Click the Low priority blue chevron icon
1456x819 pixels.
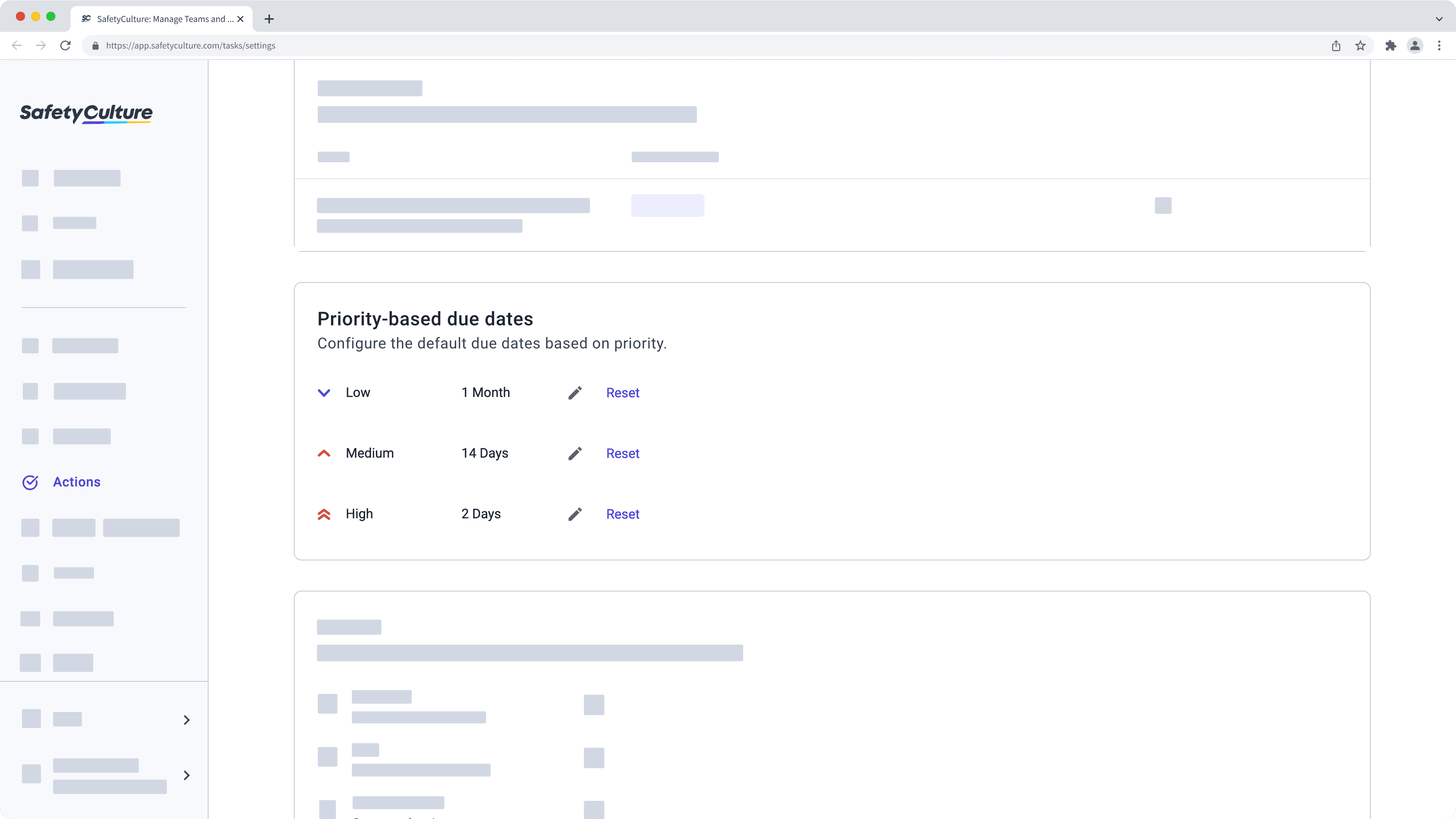pos(324,392)
